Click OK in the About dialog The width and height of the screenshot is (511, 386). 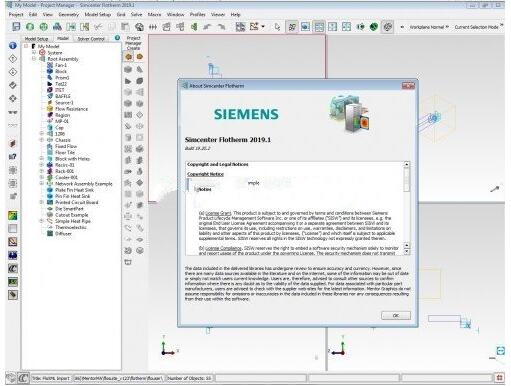tap(396, 315)
